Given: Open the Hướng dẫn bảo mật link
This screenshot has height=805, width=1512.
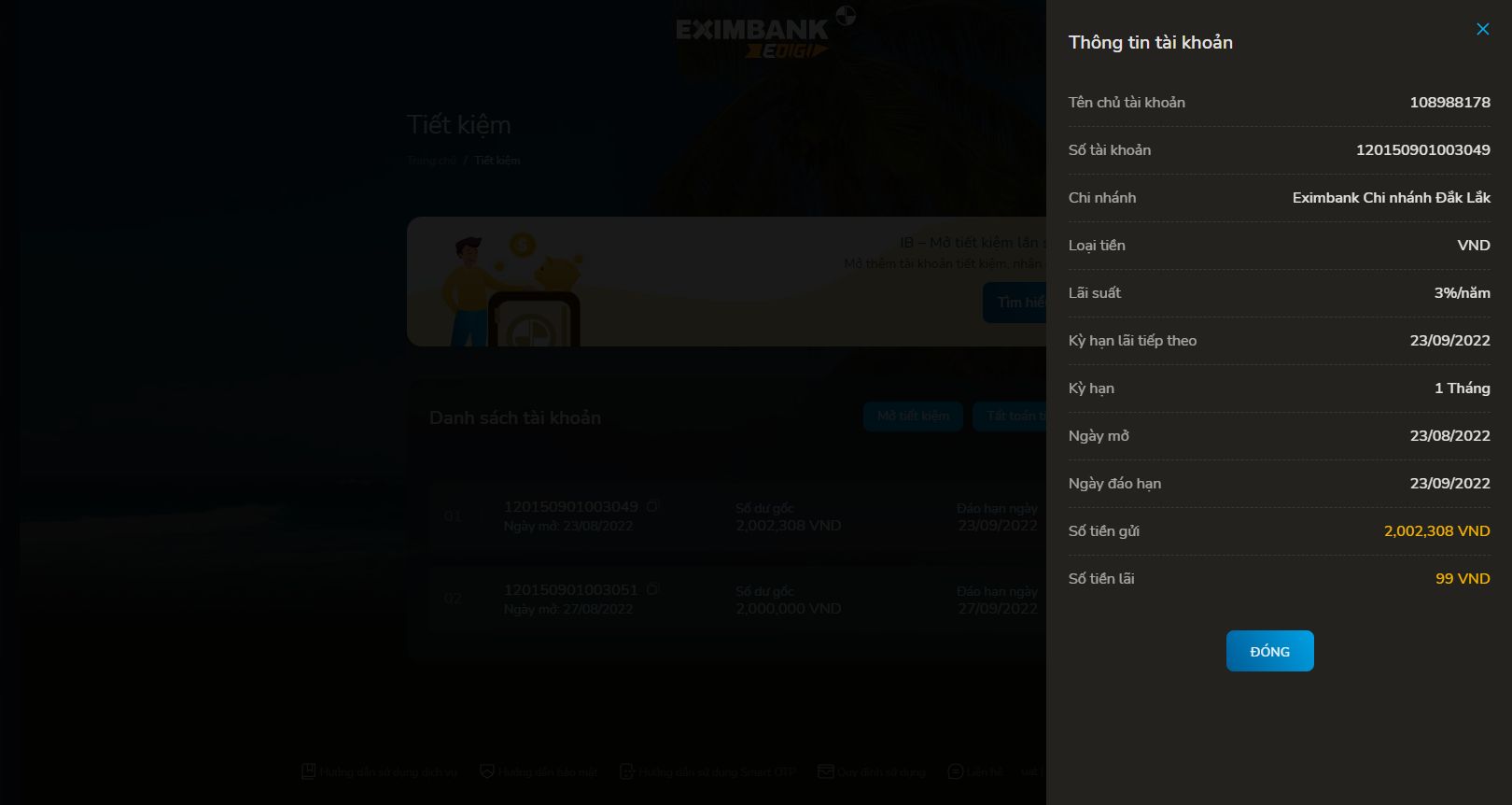Looking at the screenshot, I should [x=547, y=772].
